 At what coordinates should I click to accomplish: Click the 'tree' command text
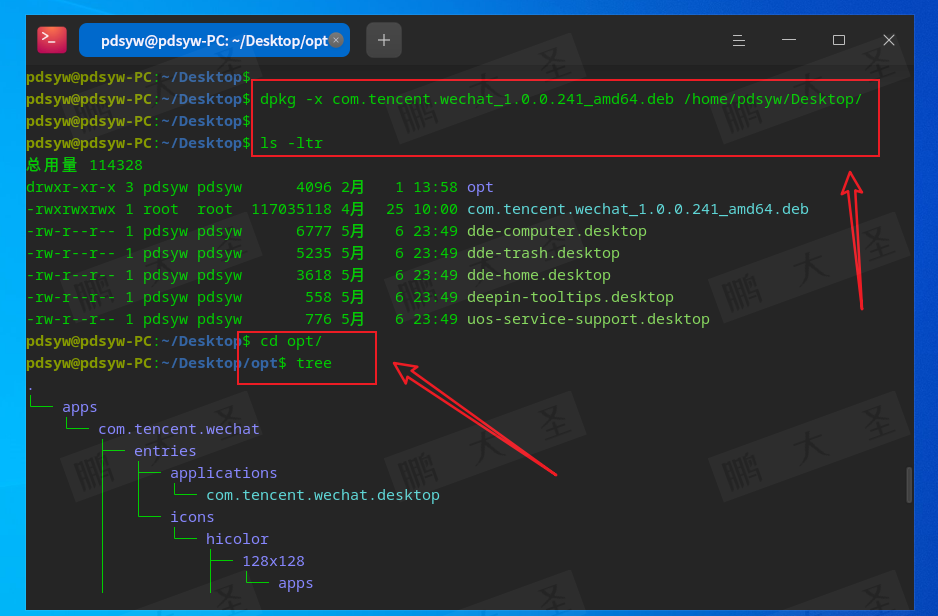click(x=313, y=364)
